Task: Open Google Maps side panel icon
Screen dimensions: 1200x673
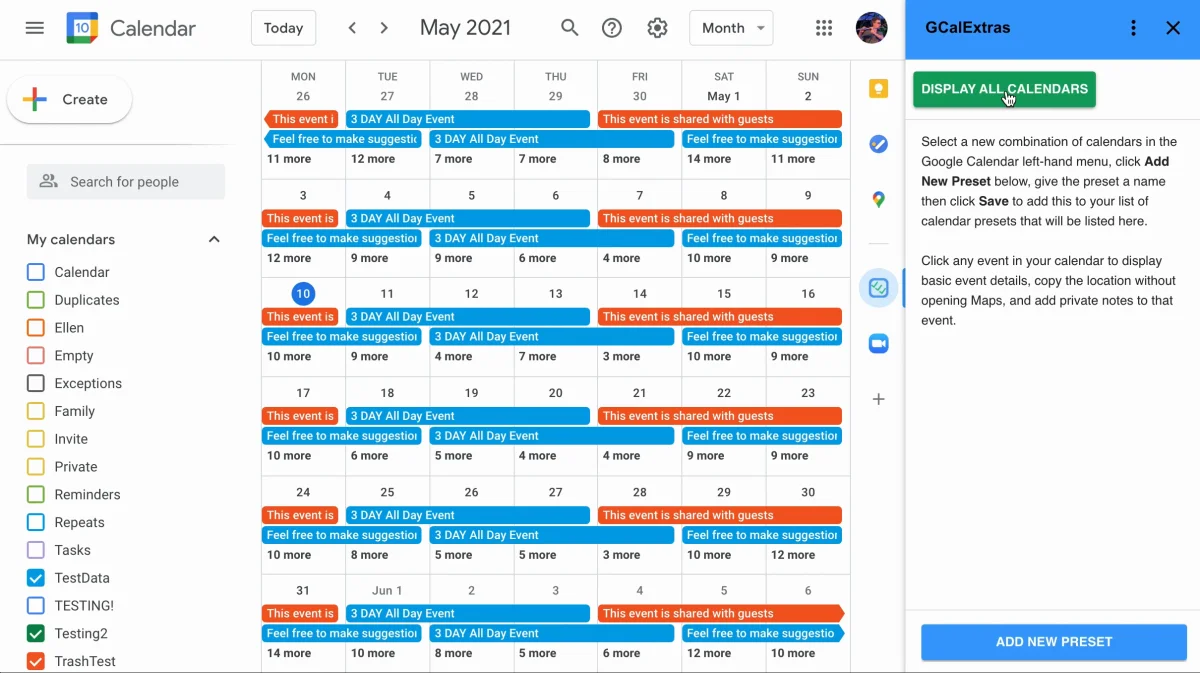Action: pos(878,200)
